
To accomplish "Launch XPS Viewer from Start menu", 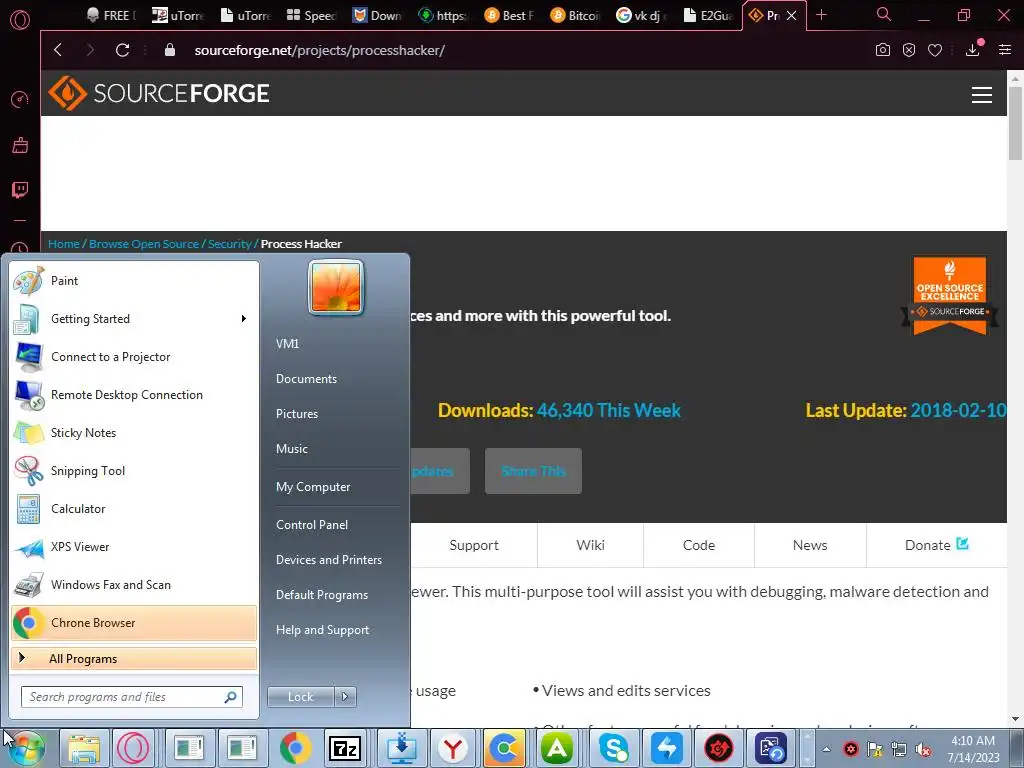I will (x=134, y=547).
